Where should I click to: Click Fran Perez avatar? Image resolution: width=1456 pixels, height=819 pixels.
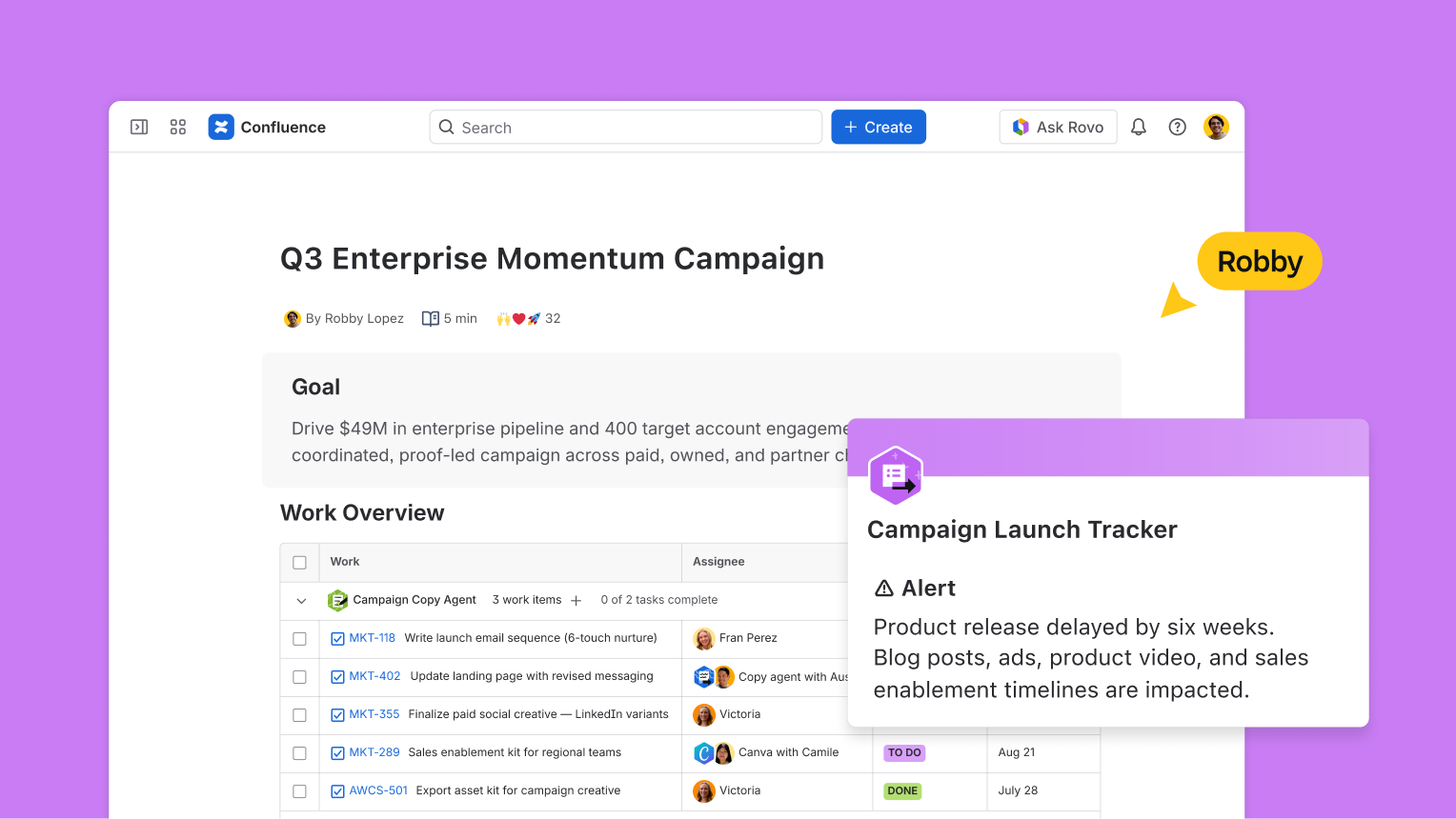(x=704, y=638)
